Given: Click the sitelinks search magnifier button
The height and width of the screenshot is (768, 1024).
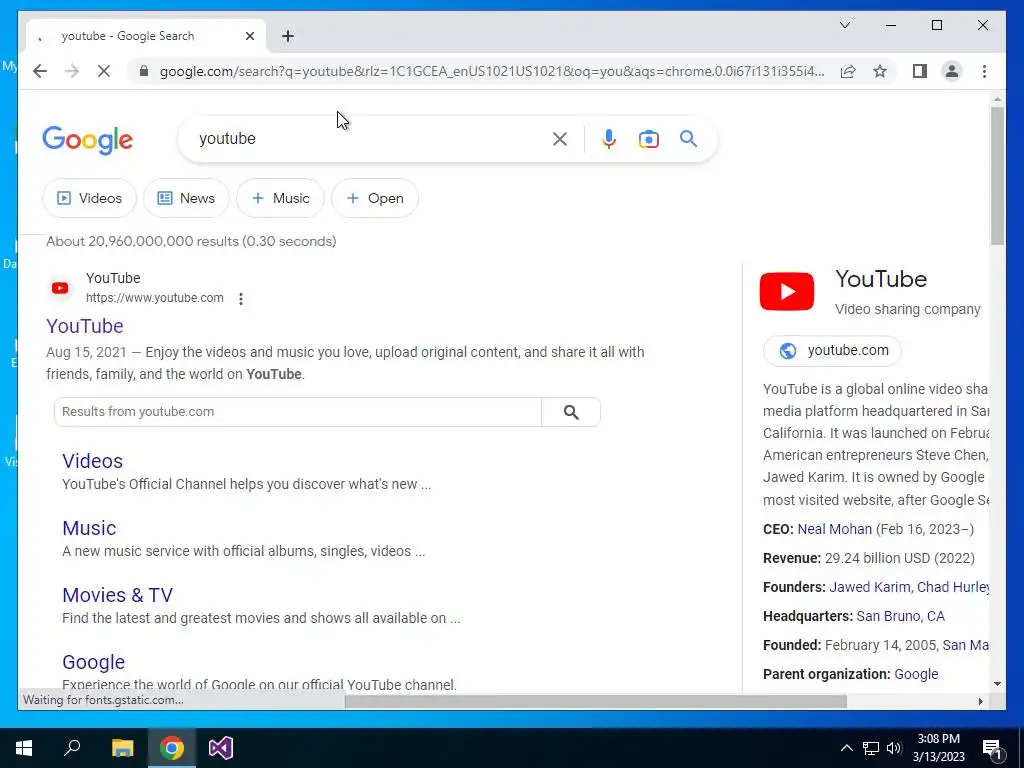Looking at the screenshot, I should point(571,412).
